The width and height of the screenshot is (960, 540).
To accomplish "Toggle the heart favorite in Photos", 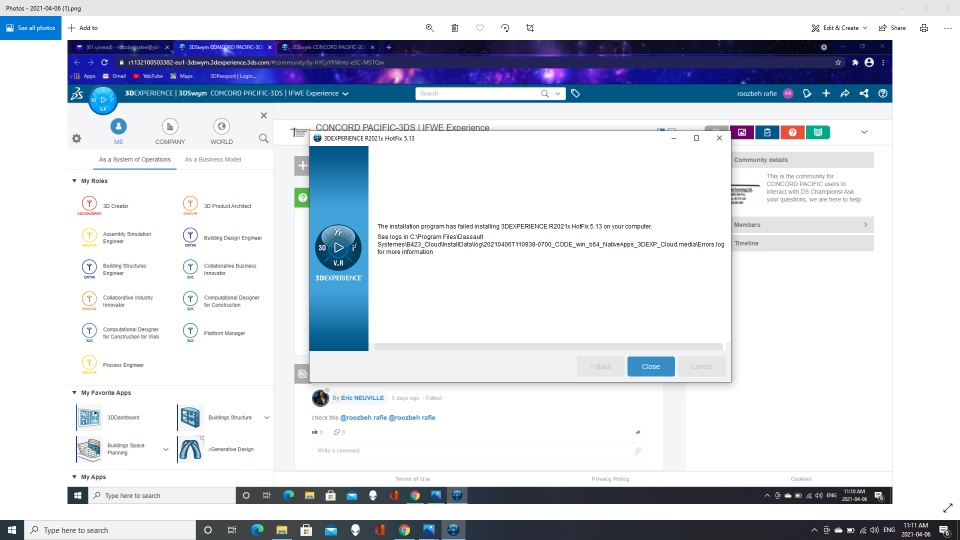I will [480, 28].
